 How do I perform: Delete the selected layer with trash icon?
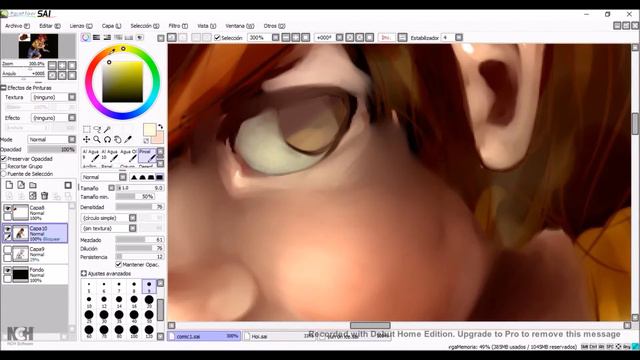(44, 196)
